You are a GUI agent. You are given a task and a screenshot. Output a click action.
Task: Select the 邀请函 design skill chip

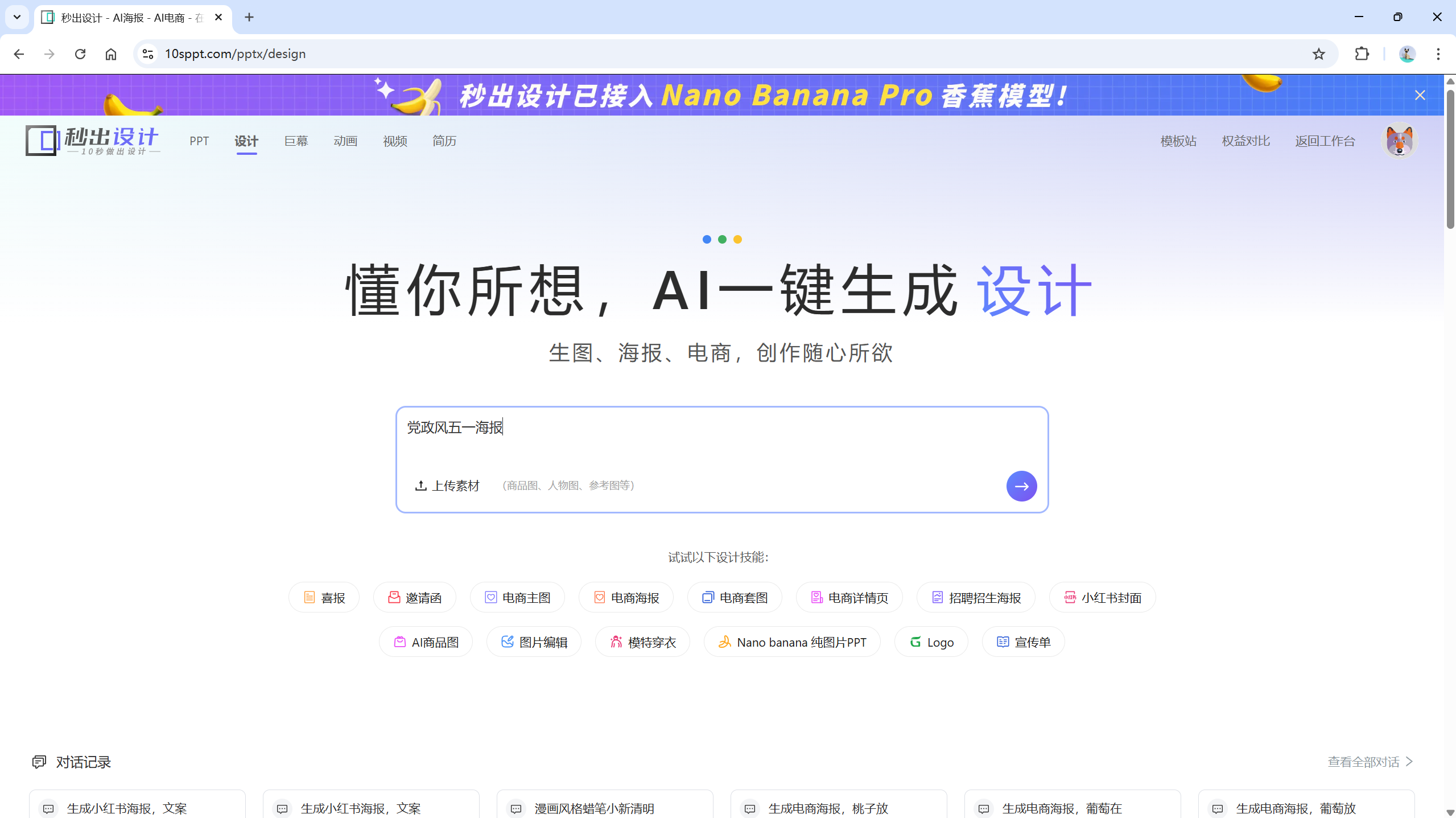(x=414, y=597)
